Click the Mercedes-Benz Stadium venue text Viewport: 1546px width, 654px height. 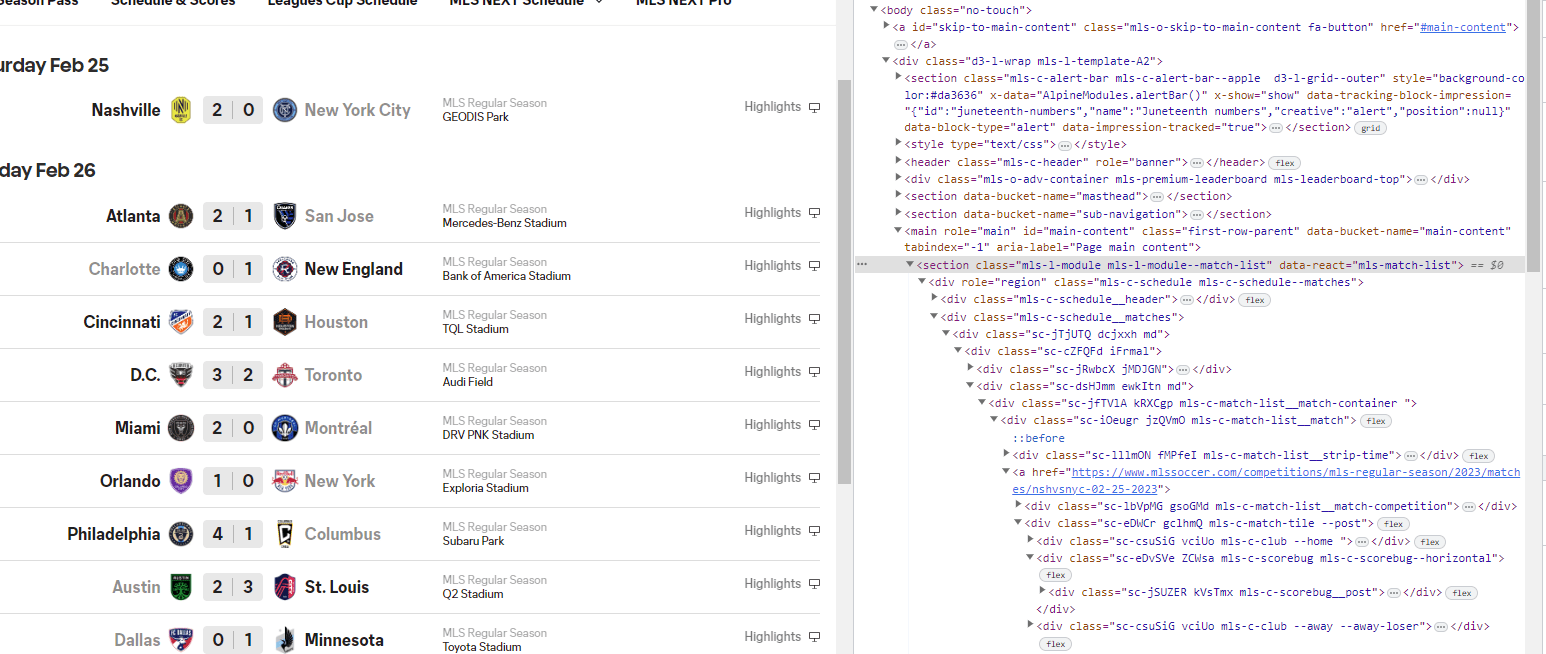point(505,223)
